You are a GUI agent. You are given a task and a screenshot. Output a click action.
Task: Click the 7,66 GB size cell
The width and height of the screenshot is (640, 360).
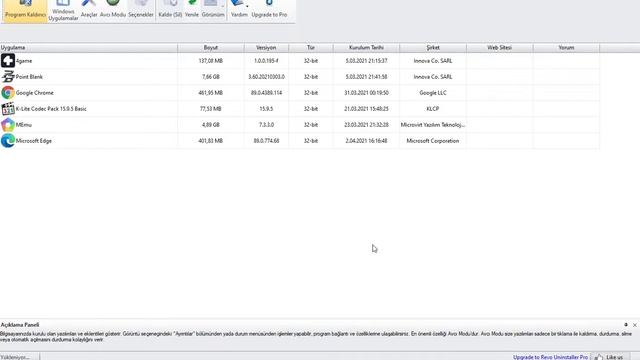click(x=211, y=77)
